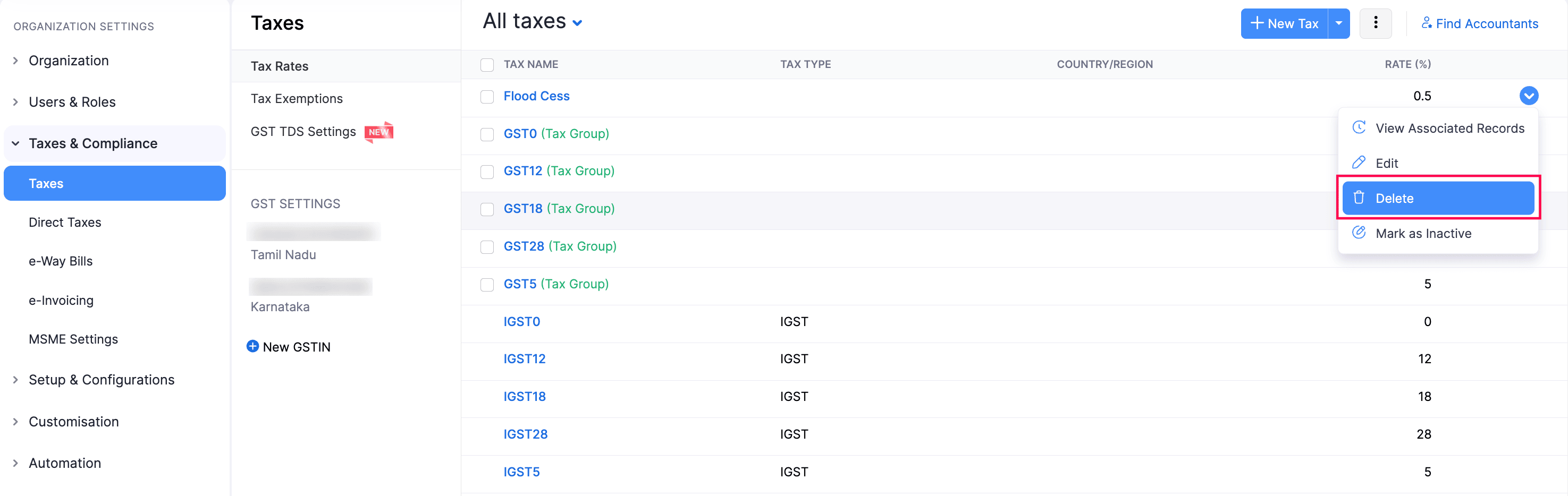Viewport: 1568px width, 496px height.
Task: Click the pencil icon beside Edit
Action: pyautogui.click(x=1359, y=163)
